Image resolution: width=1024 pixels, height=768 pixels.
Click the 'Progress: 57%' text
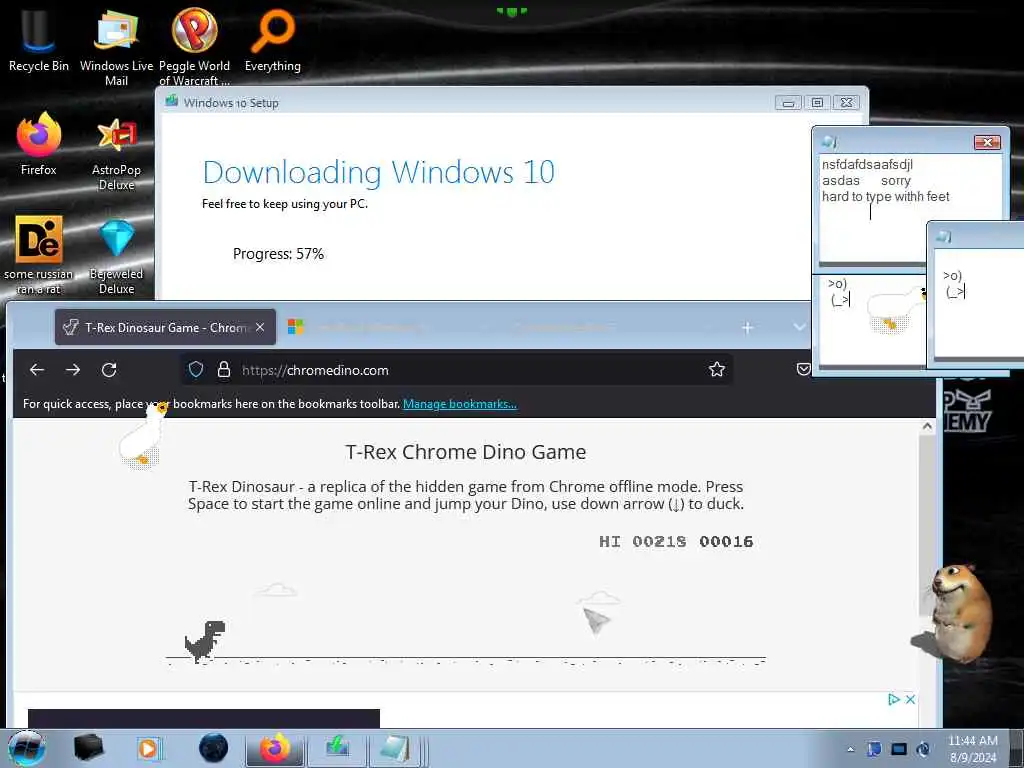pos(278,253)
